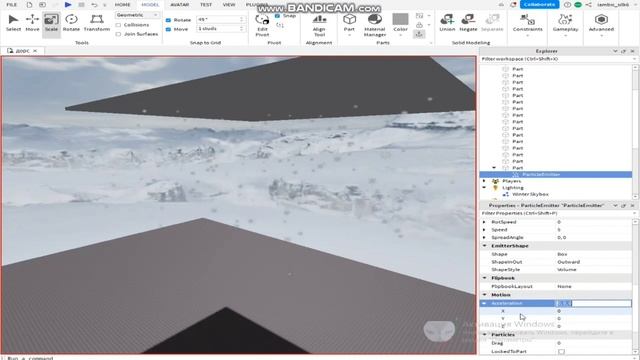The width and height of the screenshot is (640, 360).
Task: Collapse the Flipbook property group
Action: (484, 278)
